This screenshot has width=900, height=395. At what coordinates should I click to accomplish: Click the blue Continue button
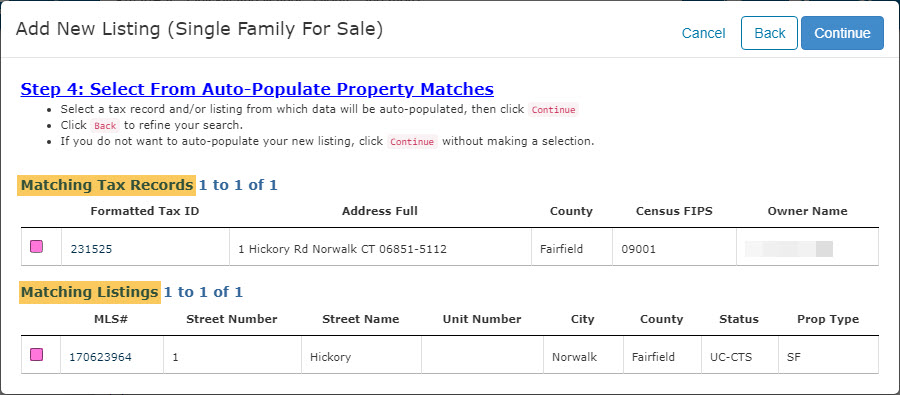coord(842,33)
